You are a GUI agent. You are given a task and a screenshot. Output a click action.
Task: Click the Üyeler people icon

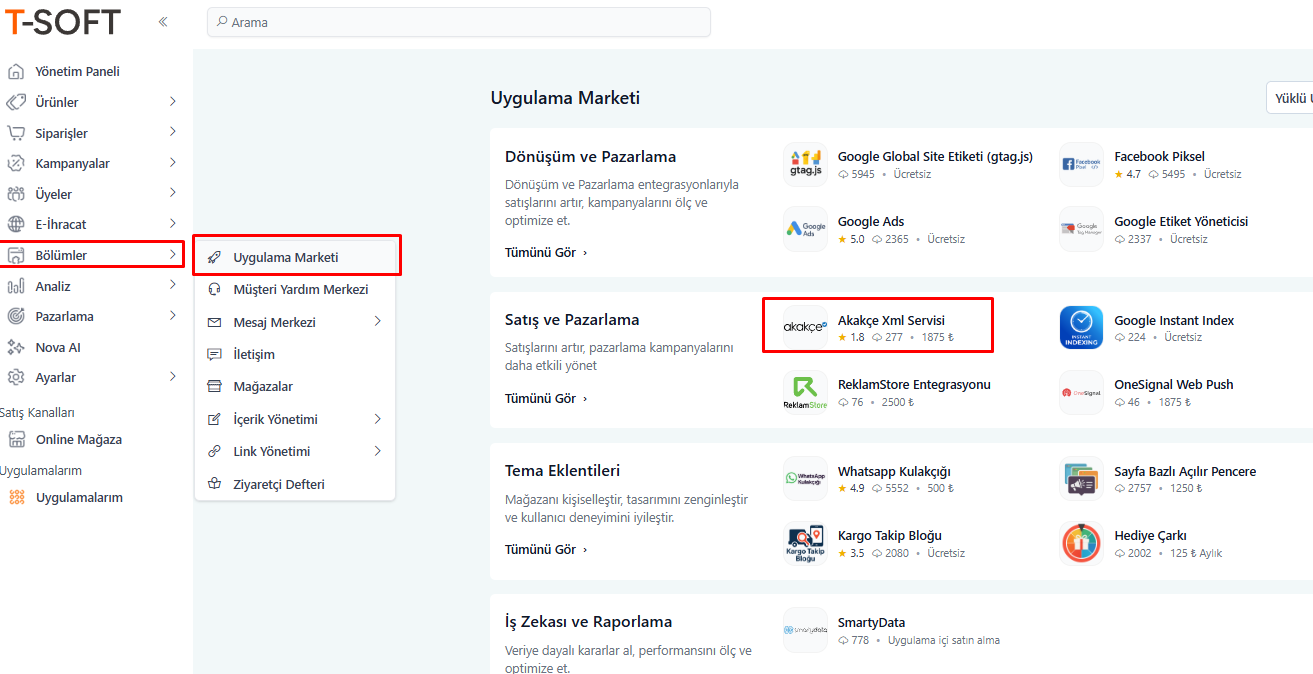click(16, 194)
